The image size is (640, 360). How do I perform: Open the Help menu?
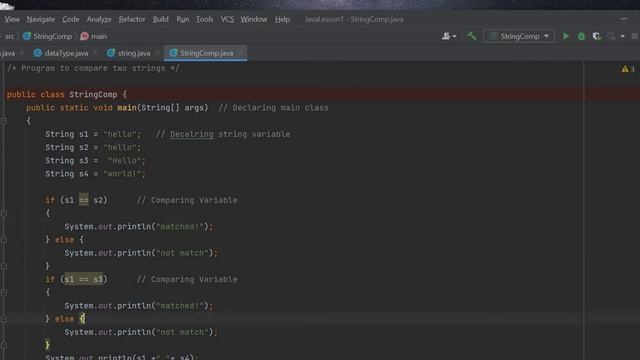pos(282,19)
